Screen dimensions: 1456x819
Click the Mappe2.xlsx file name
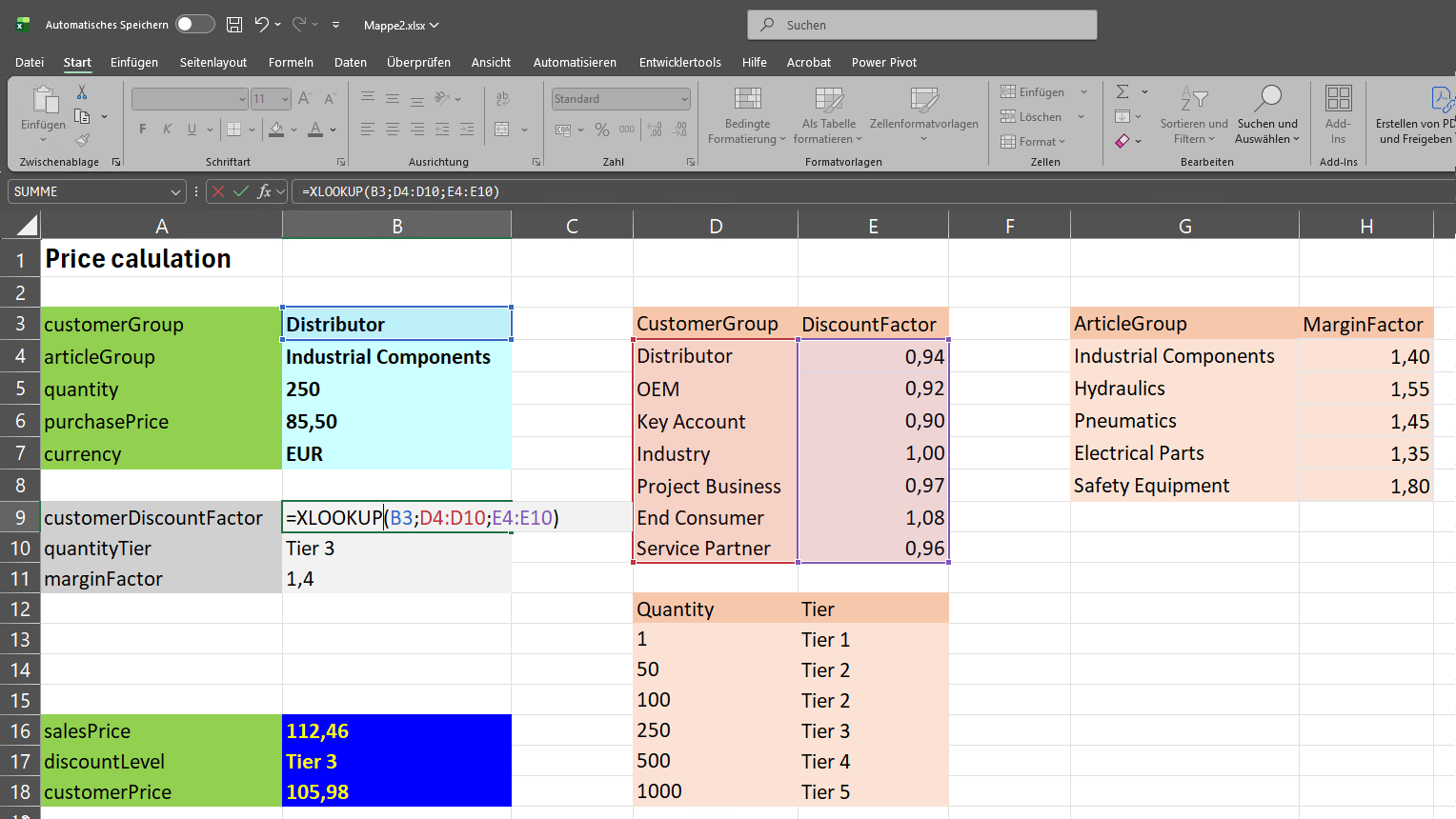pos(394,26)
